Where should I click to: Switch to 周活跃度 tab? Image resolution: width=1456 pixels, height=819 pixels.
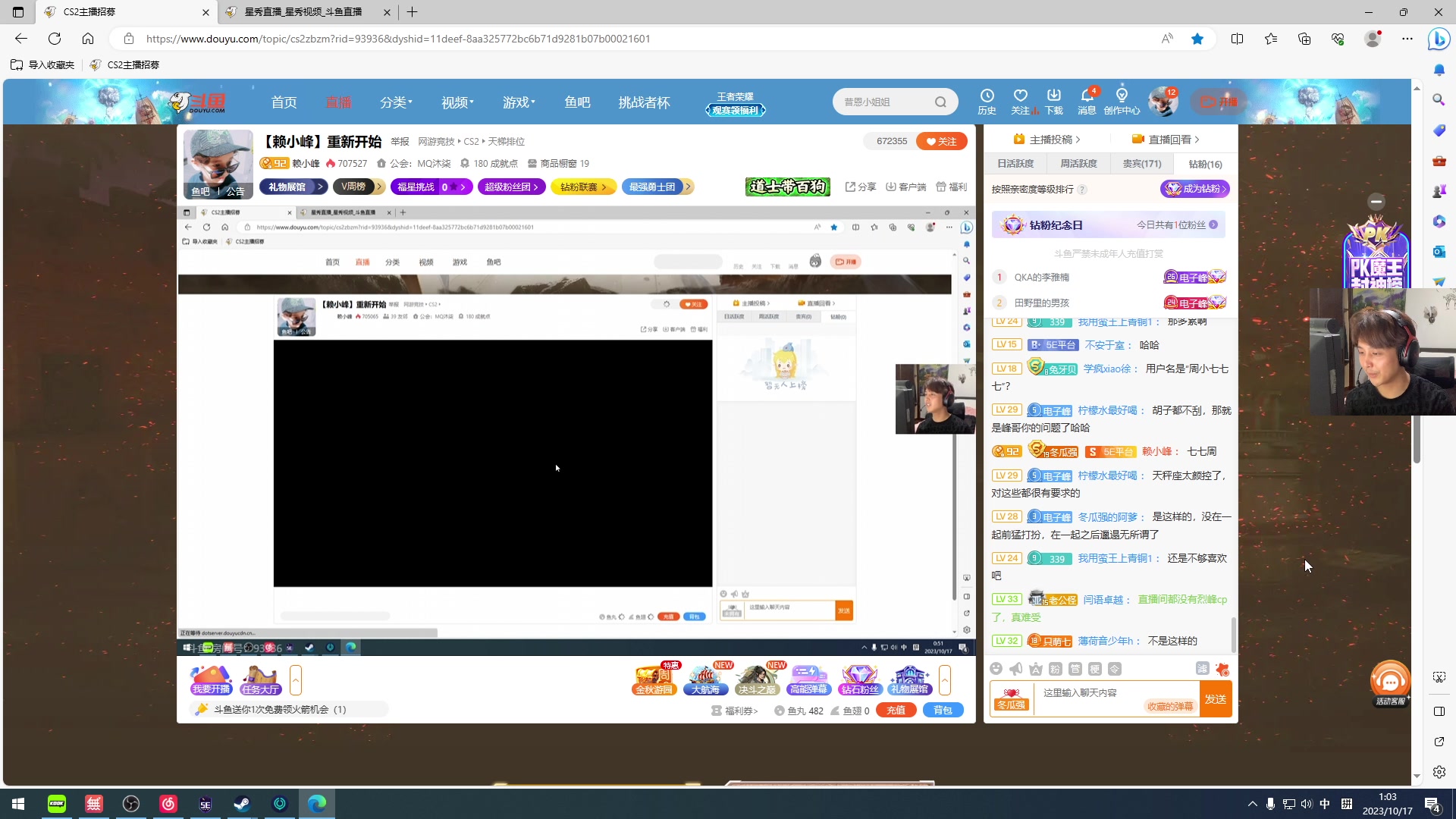1078,164
